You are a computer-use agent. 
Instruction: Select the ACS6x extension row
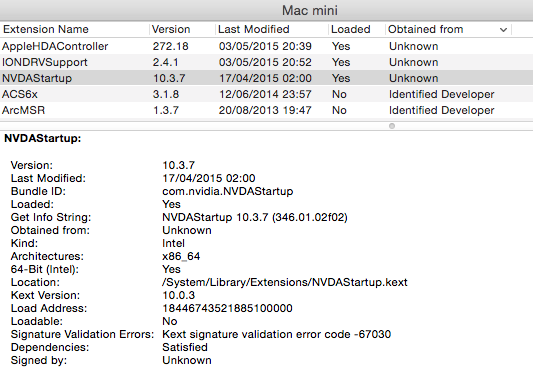[266, 94]
